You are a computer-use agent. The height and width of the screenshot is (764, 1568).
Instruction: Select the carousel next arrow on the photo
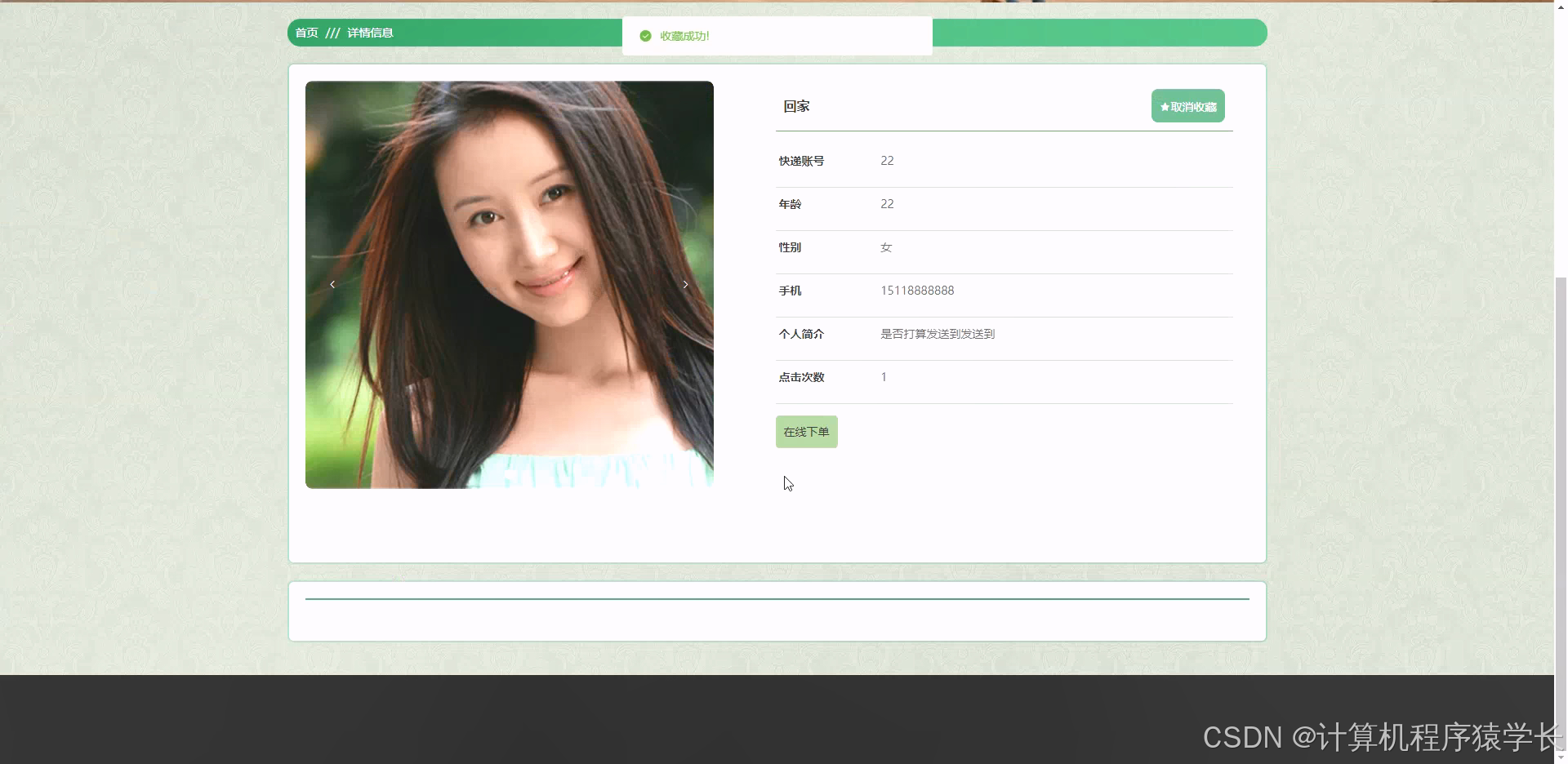685,284
